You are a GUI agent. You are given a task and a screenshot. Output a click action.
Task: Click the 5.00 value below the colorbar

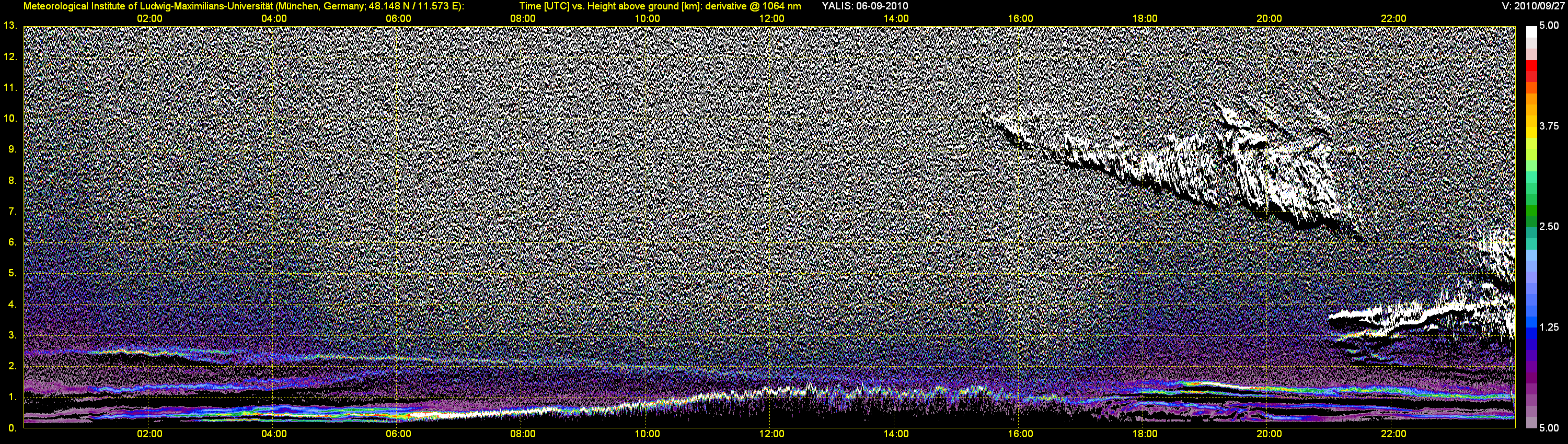click(1549, 428)
